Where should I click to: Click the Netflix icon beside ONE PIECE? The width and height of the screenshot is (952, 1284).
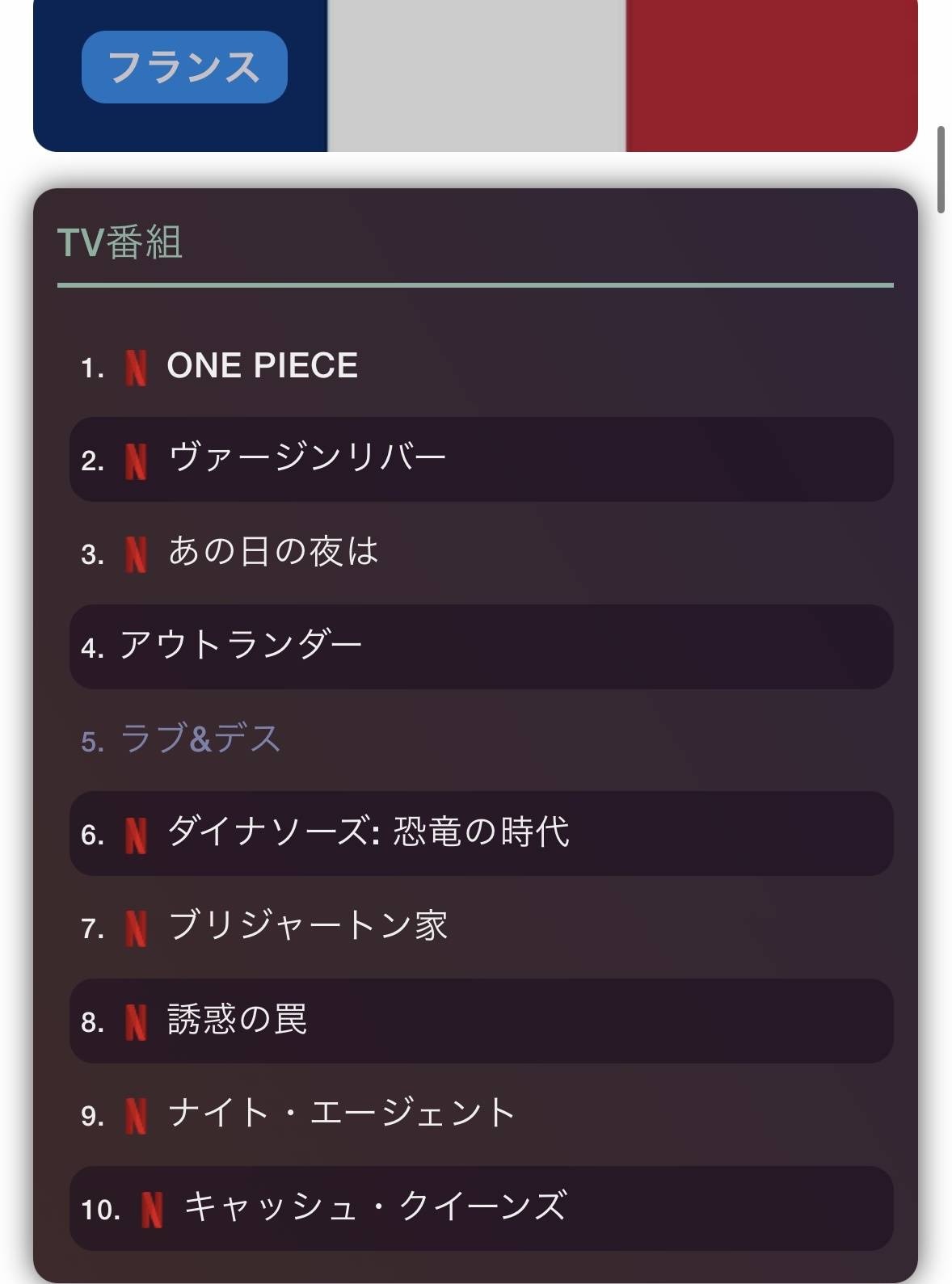[x=136, y=368]
